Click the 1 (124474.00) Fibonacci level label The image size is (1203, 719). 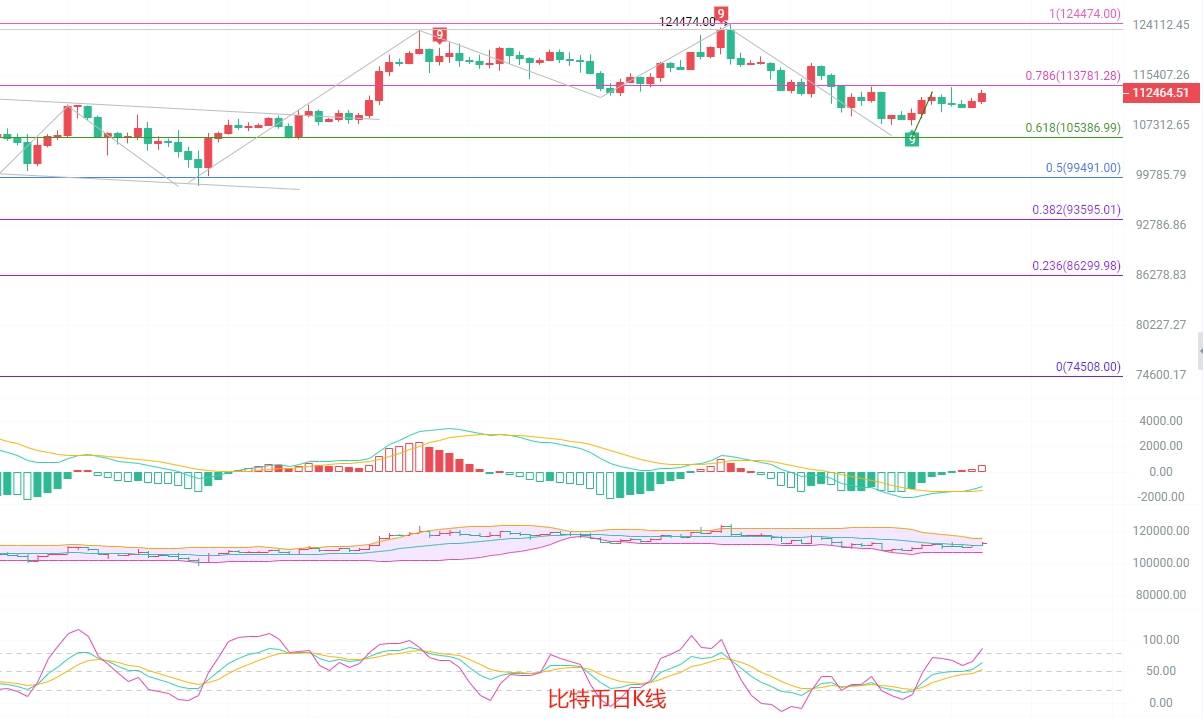1084,14
